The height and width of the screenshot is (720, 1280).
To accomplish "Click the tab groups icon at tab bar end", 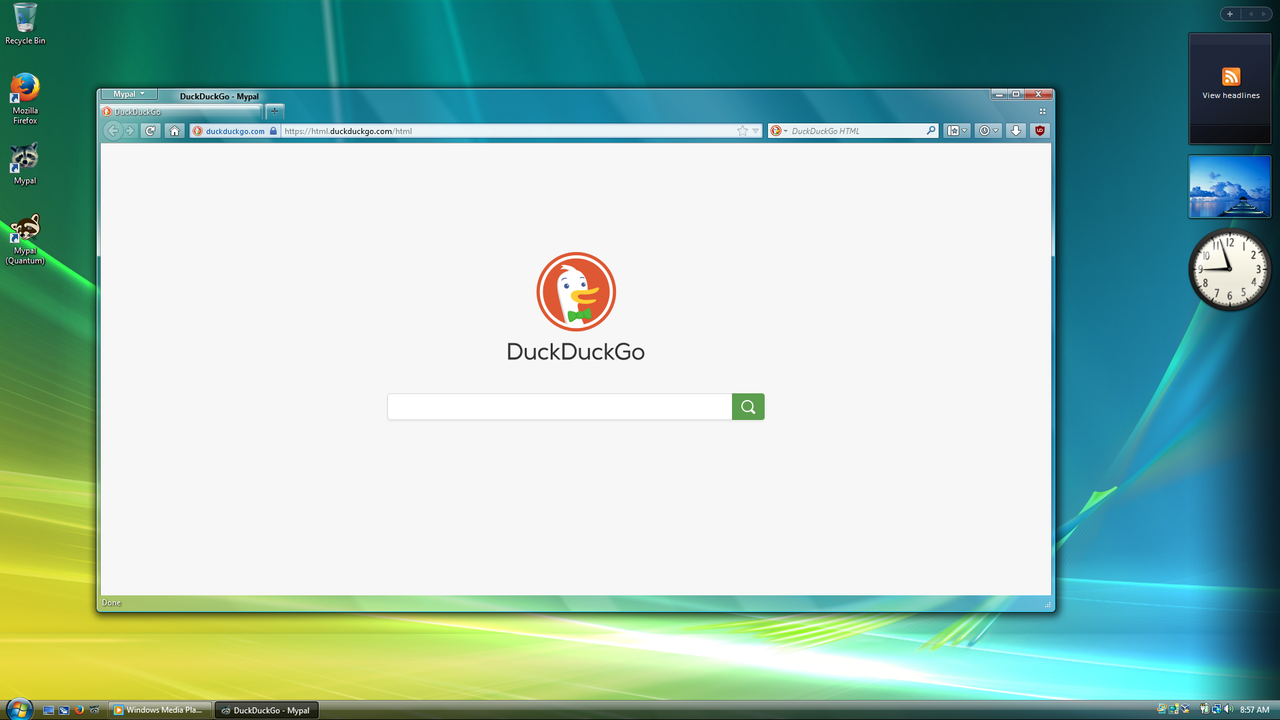I will (x=1042, y=112).
